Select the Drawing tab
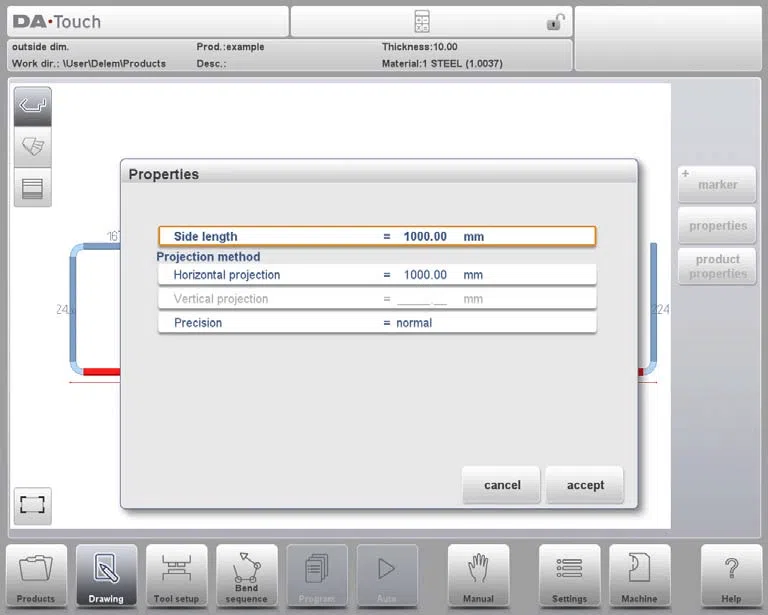Viewport: 768px width, 615px height. click(x=106, y=576)
